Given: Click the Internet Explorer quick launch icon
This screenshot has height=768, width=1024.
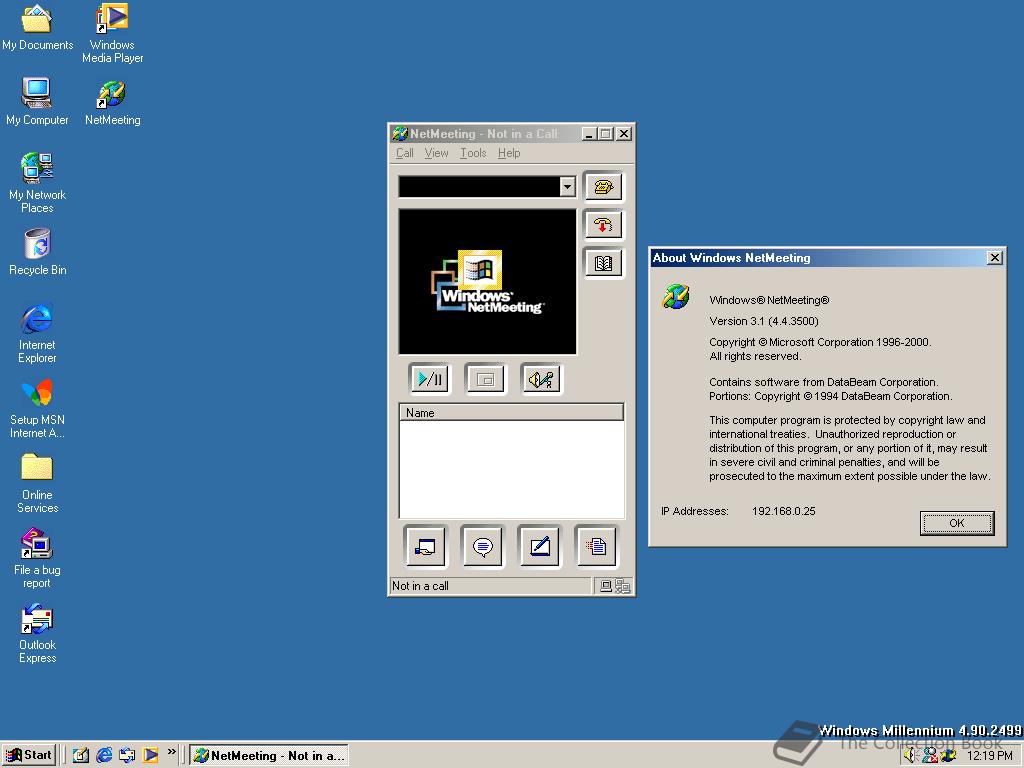Looking at the screenshot, I should 104,755.
